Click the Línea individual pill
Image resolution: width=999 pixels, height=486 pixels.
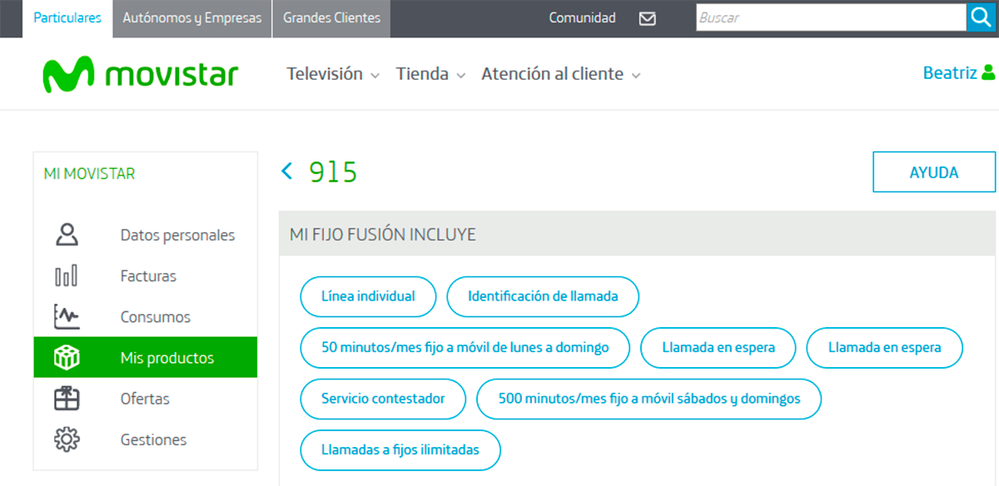coord(368,296)
